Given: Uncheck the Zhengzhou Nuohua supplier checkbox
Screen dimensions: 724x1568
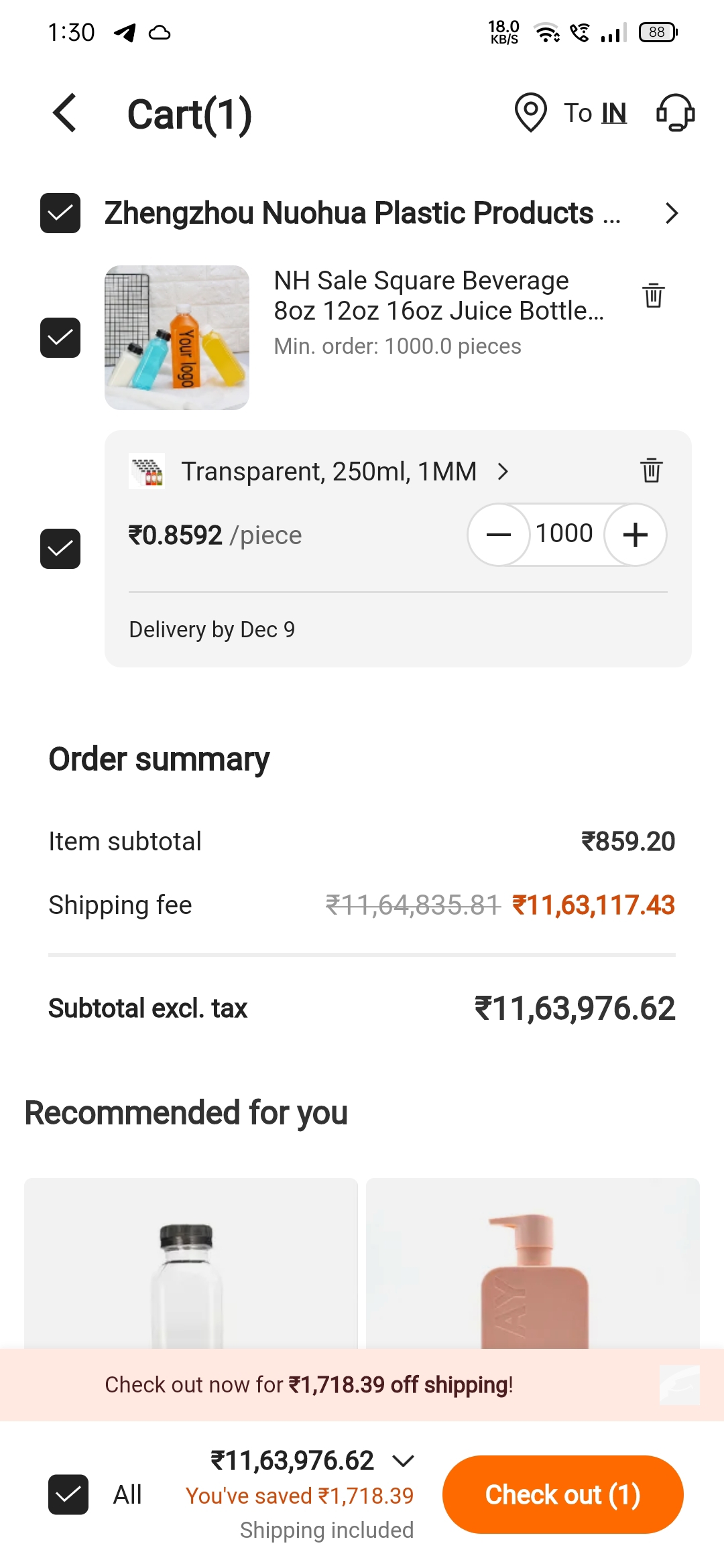Looking at the screenshot, I should coord(60,213).
